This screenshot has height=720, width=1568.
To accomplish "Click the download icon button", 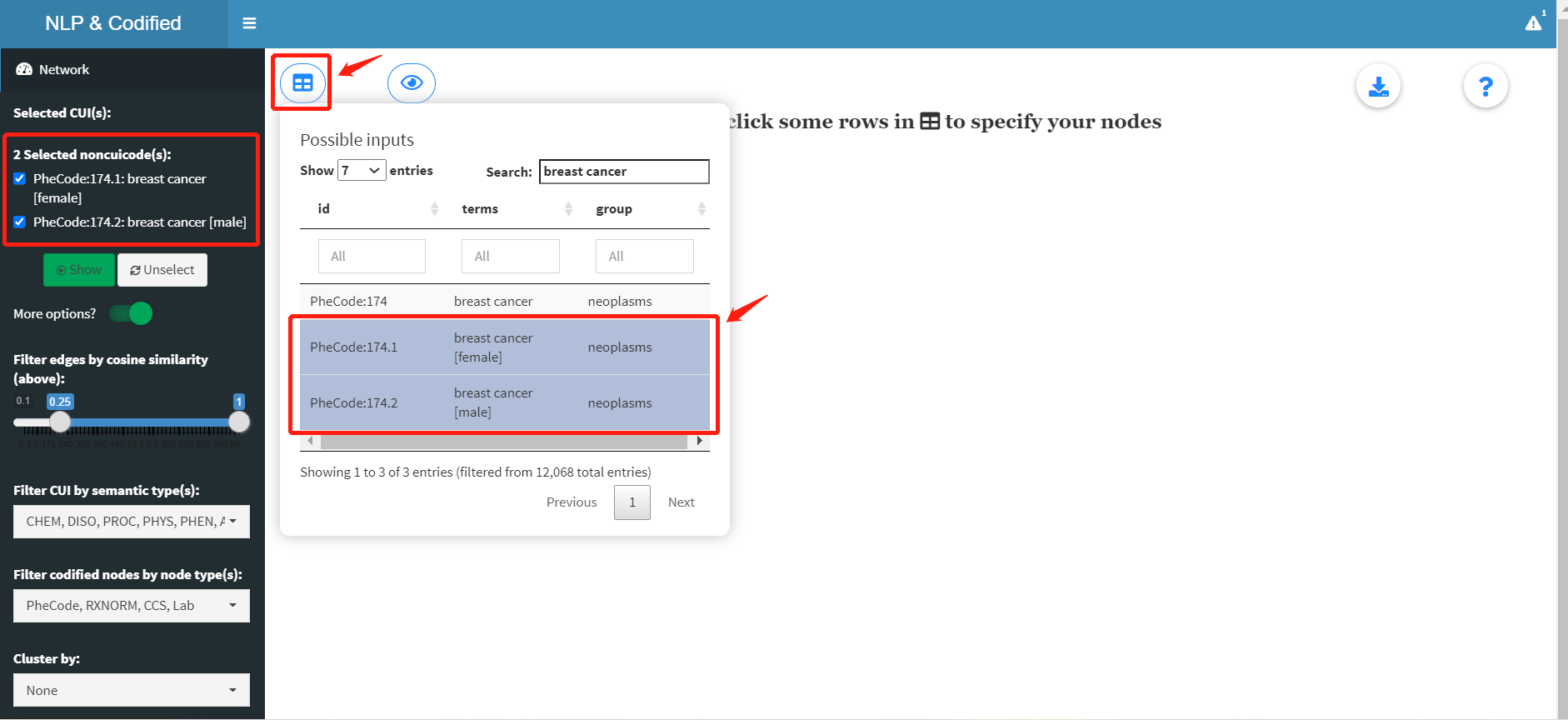I will [1378, 86].
